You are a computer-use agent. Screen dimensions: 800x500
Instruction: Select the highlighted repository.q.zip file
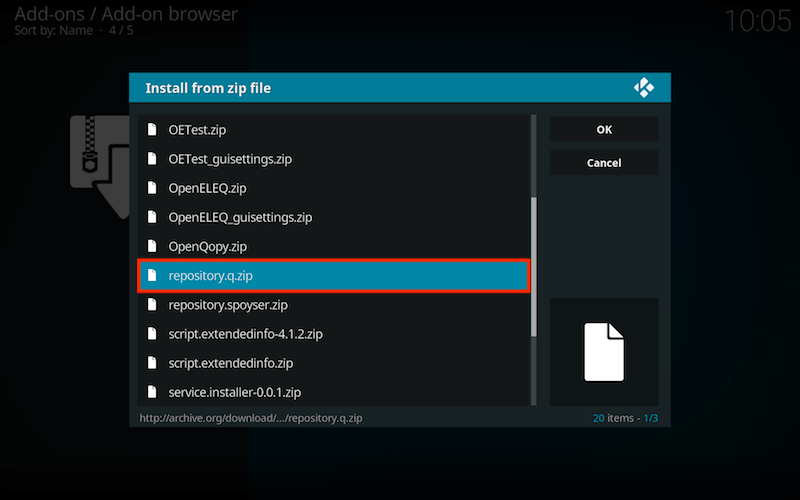tap(334, 276)
